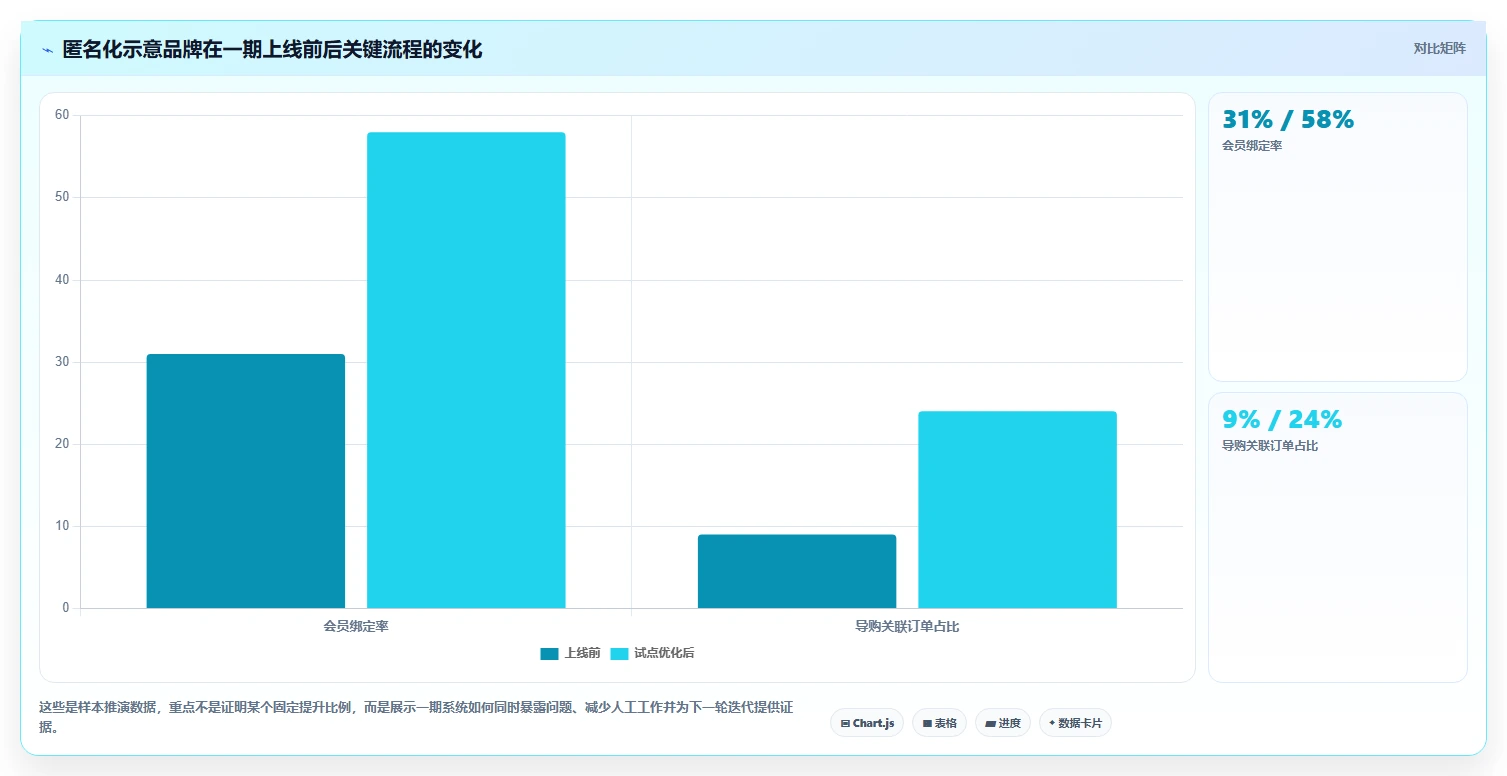Image resolution: width=1507 pixels, height=776 pixels.
Task: Toggle the 试点优化后 legend swatch
Action: [619, 654]
